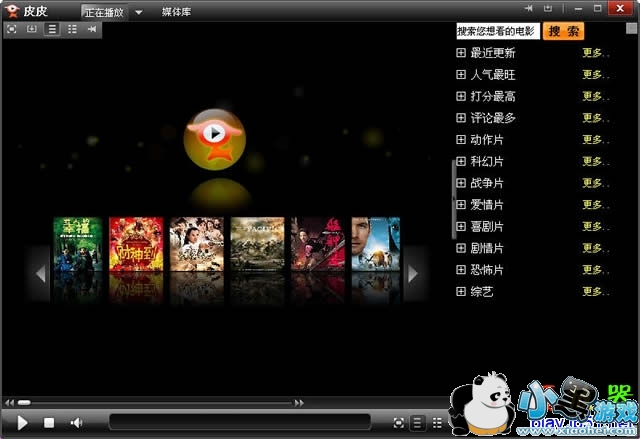This screenshot has width=640, height=439.
Task: Open 更多 link for 喜剧片
Action: [x=595, y=226]
